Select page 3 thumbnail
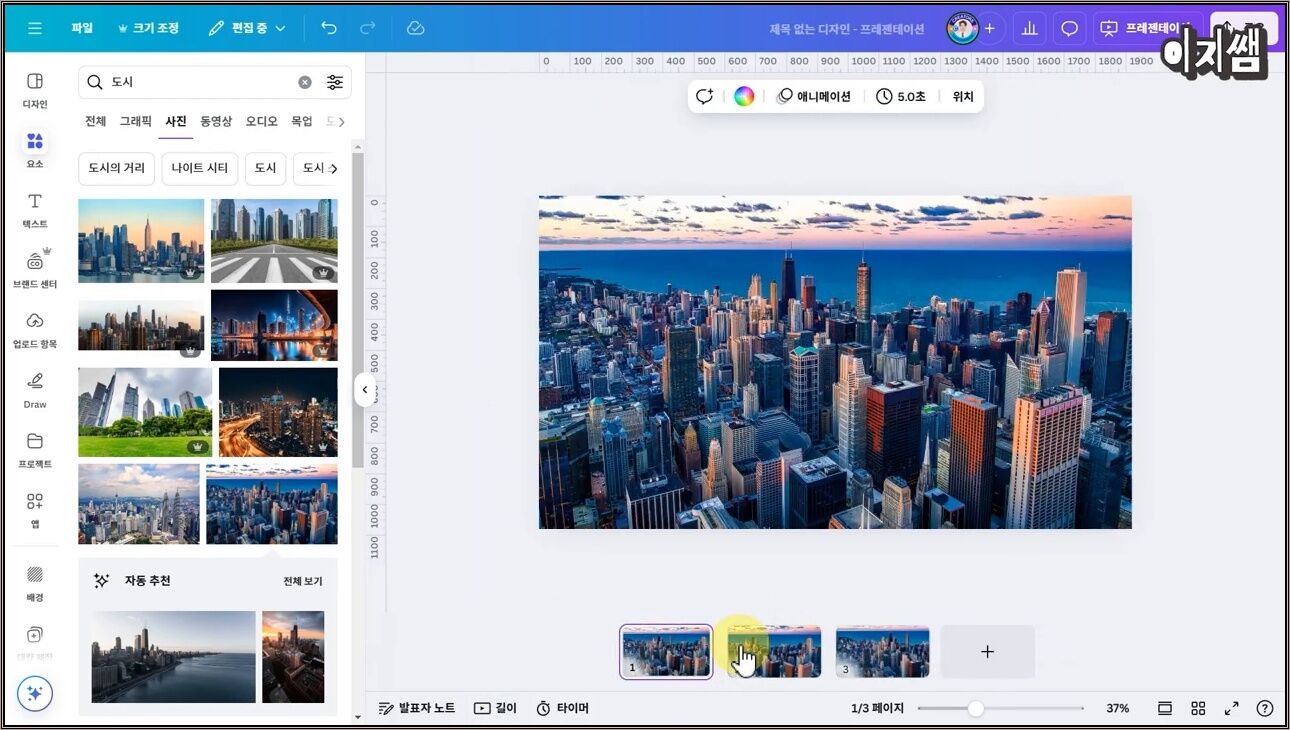1290x730 pixels. pyautogui.click(x=882, y=651)
